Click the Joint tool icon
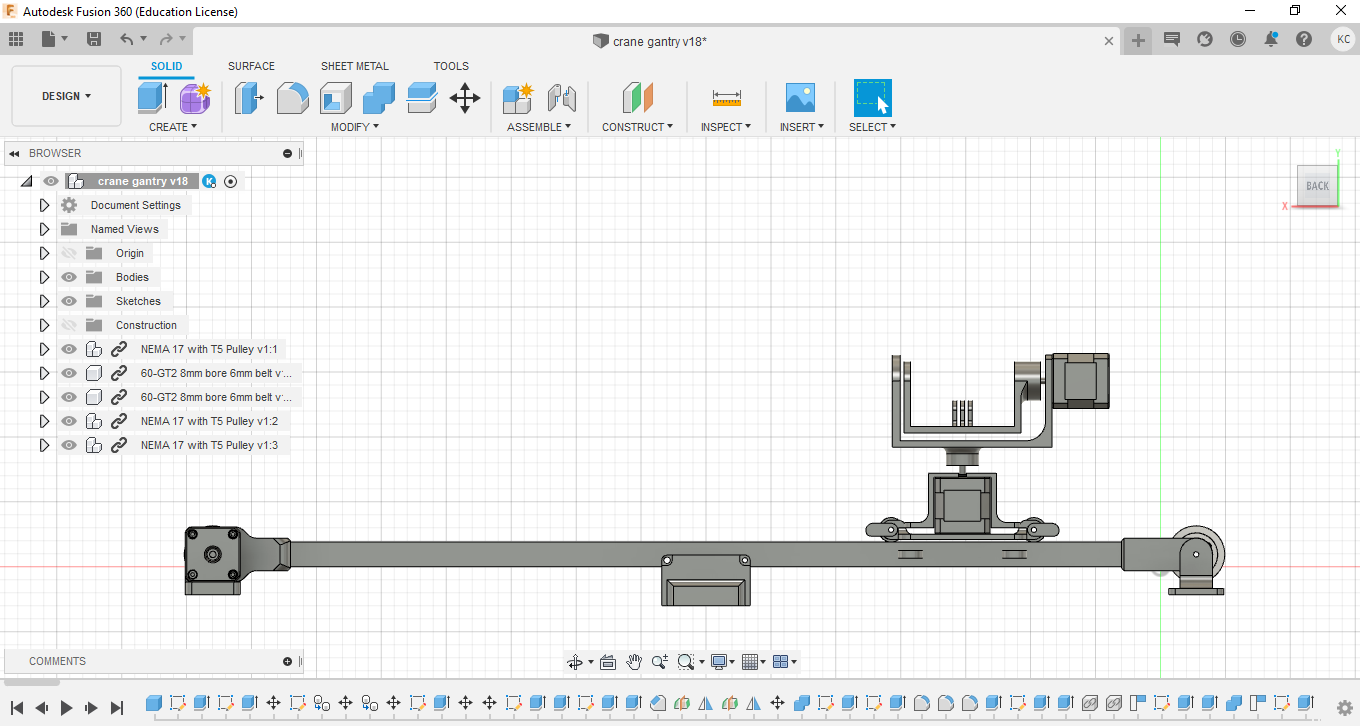 562,98
